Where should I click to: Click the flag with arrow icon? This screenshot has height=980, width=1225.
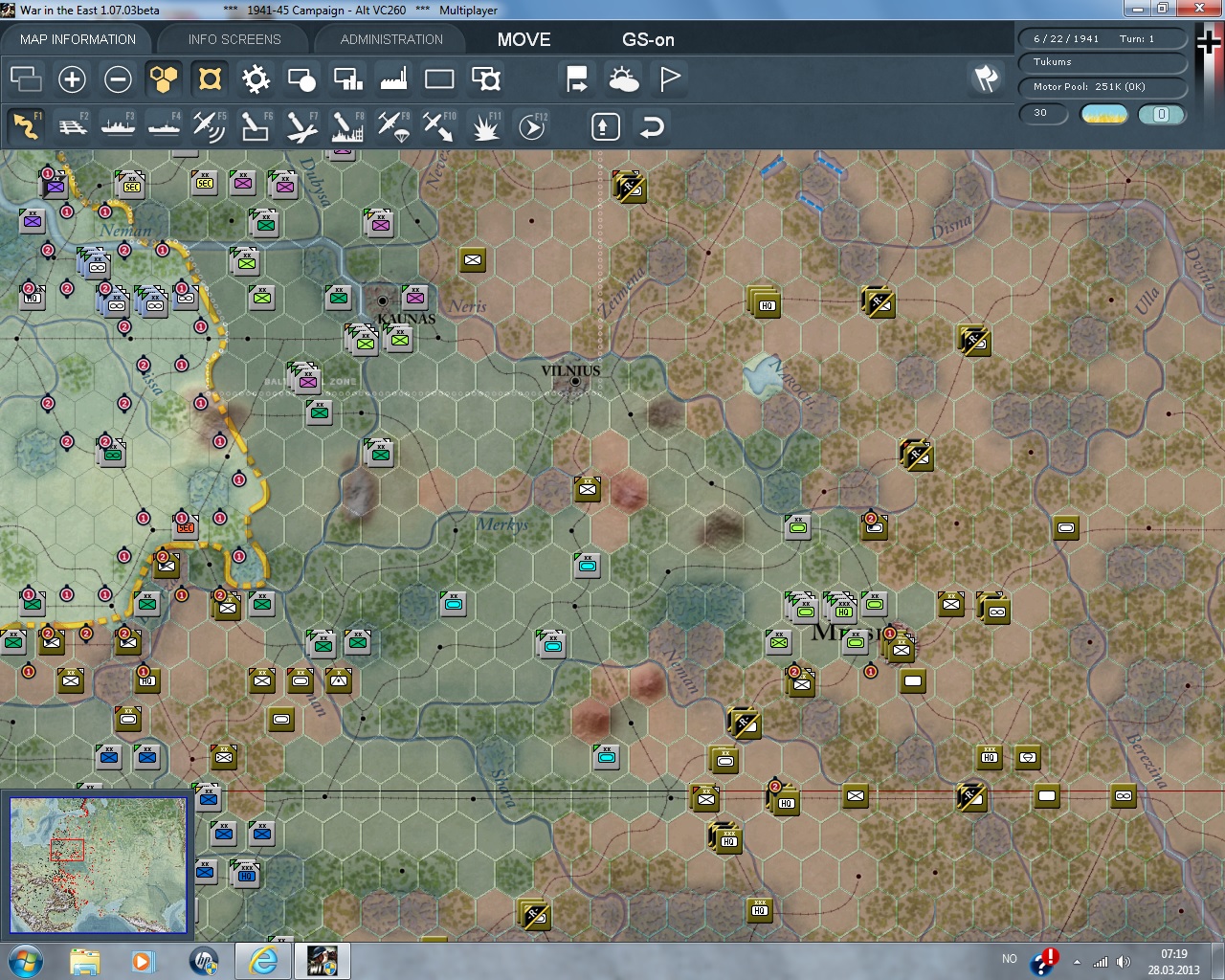pos(577,78)
